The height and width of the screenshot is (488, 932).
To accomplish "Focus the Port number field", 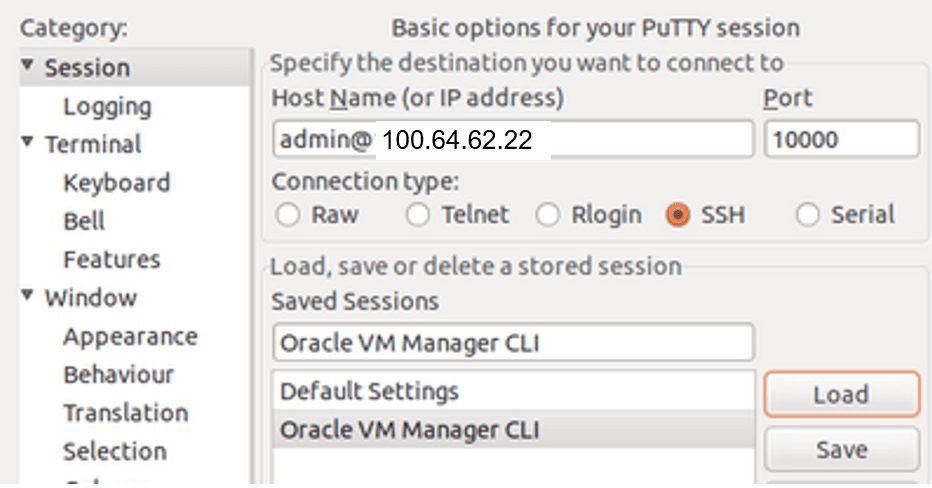I will click(840, 140).
